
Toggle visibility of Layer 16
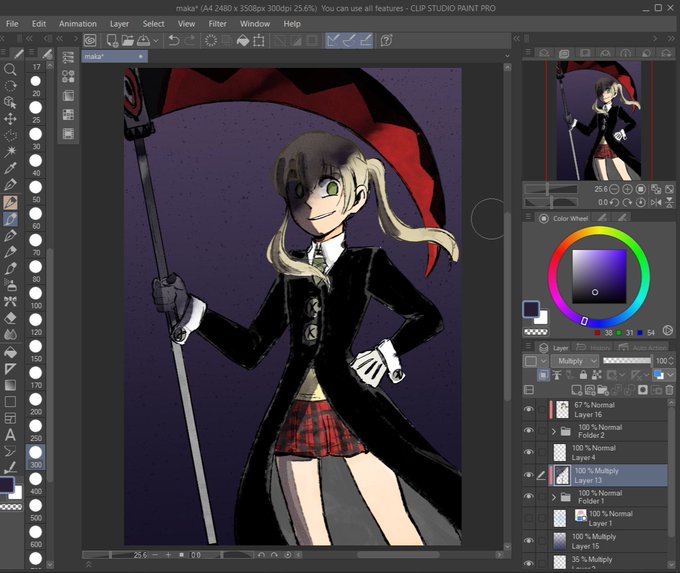(x=528, y=409)
